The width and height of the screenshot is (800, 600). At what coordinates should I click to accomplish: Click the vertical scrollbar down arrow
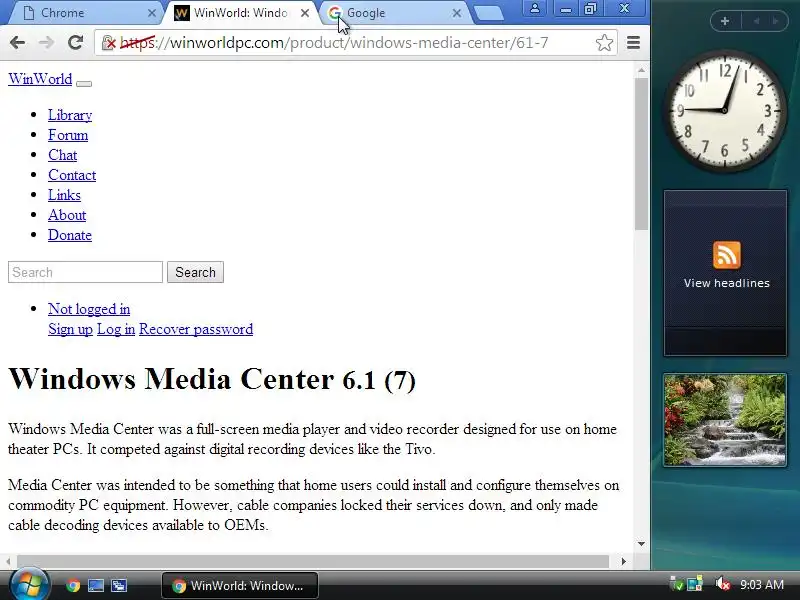pos(641,544)
